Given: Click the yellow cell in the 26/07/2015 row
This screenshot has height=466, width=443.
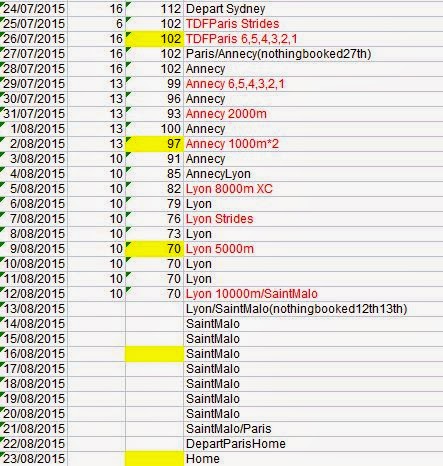Looking at the screenshot, I should point(154,39).
